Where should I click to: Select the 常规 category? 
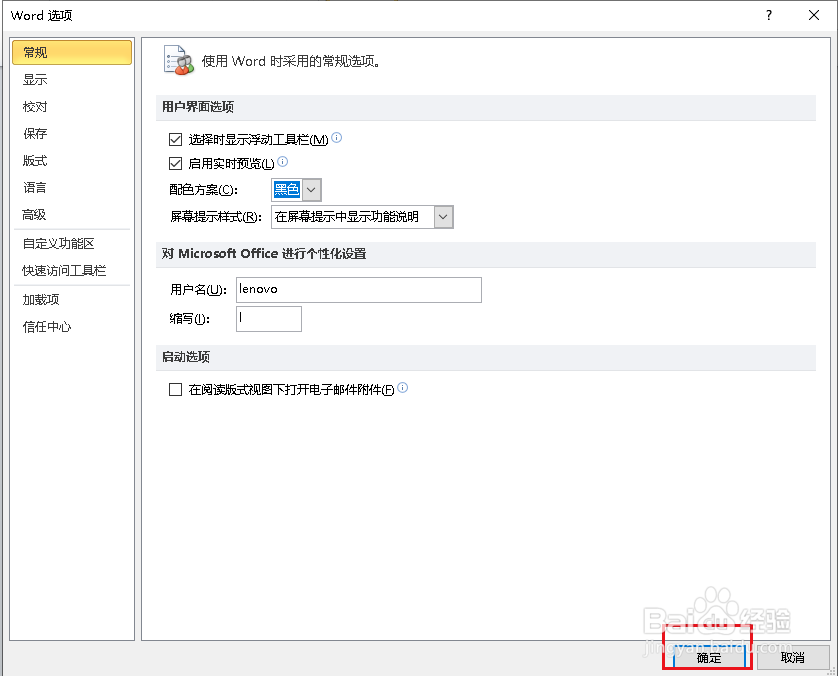72,52
